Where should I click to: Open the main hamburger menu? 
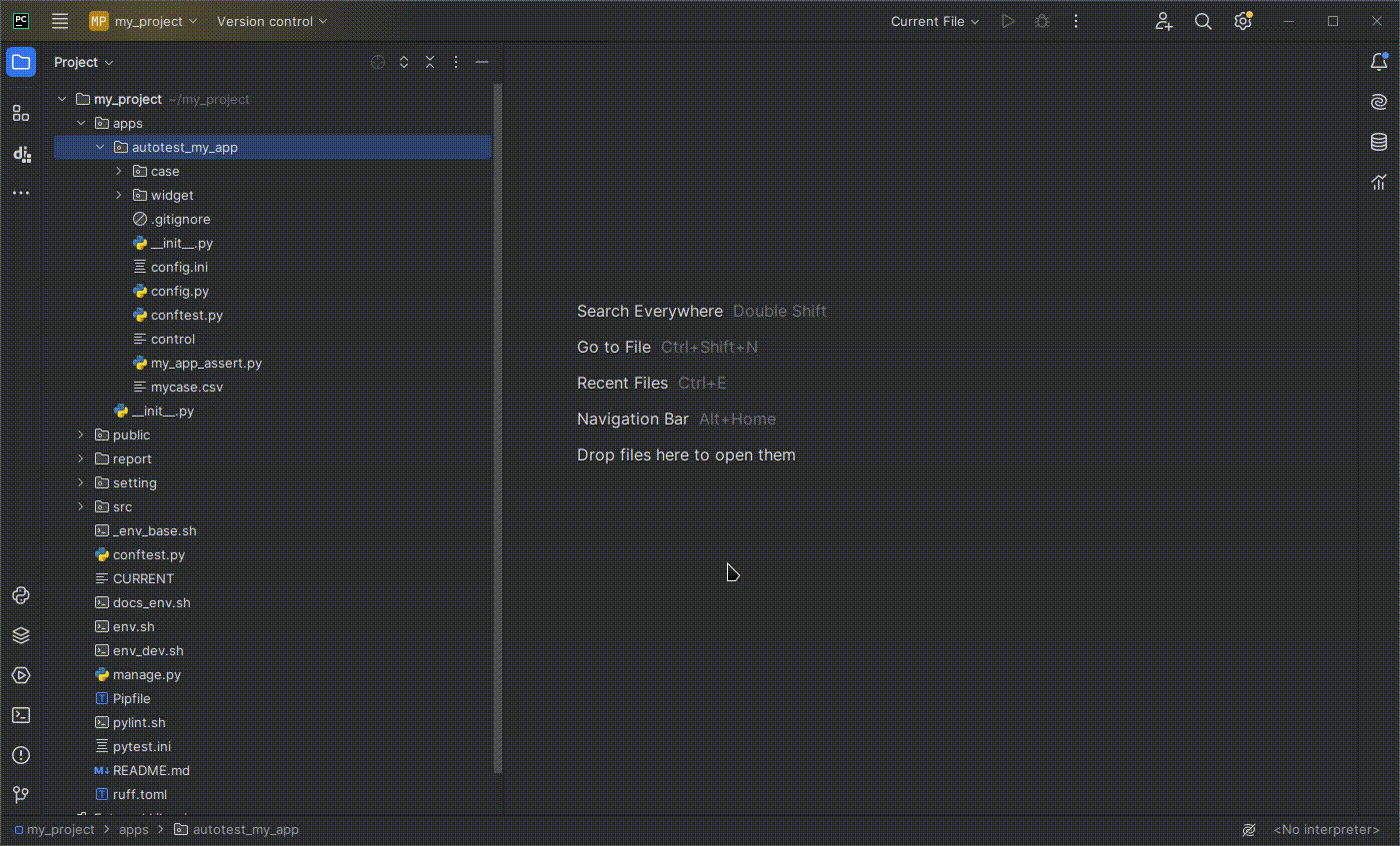(60, 21)
